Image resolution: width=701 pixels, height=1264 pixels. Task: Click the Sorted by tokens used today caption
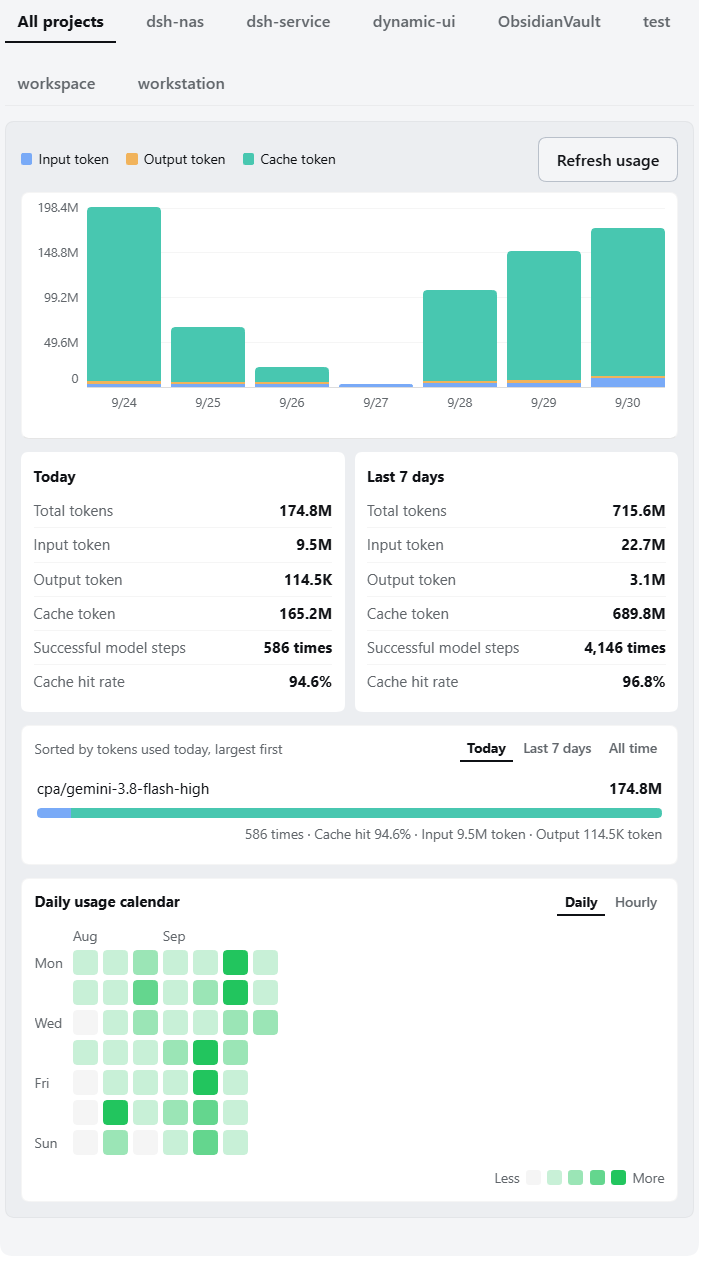158,749
